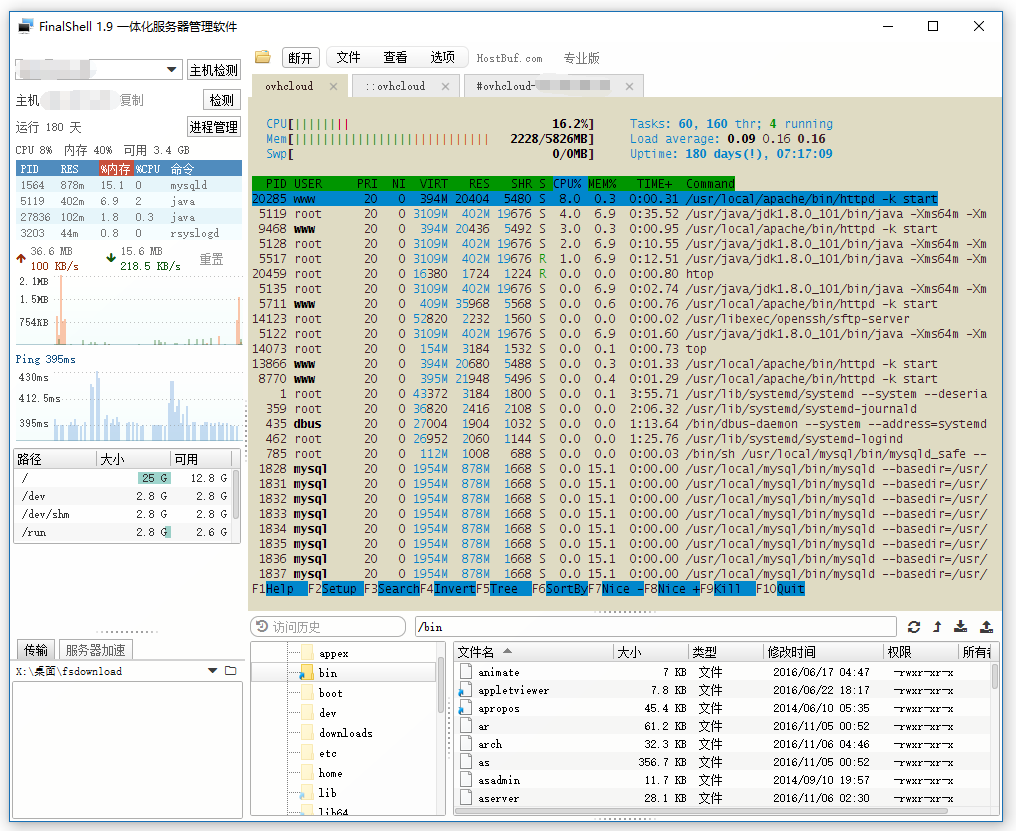Click the refresh directory icon
The height and width of the screenshot is (831, 1016).
[x=914, y=627]
